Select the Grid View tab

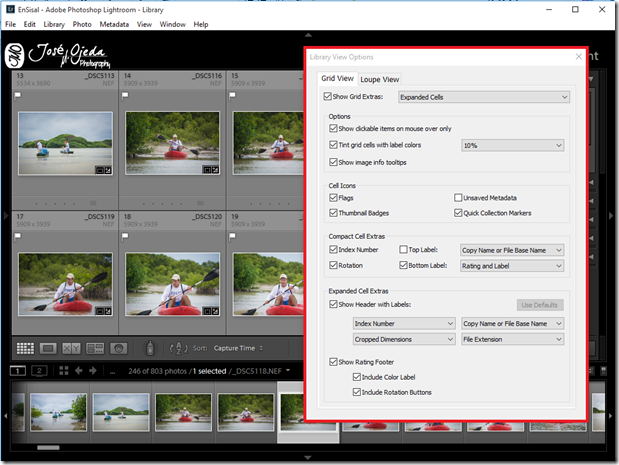(x=338, y=78)
